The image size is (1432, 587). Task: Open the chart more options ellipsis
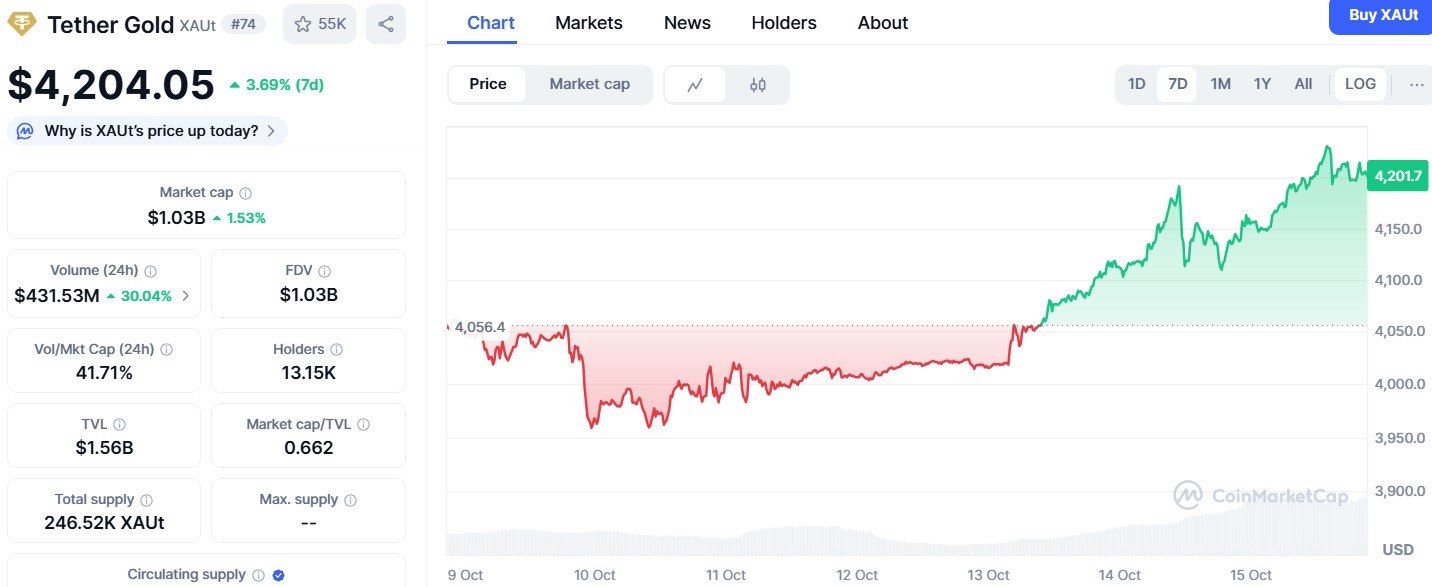[1416, 84]
